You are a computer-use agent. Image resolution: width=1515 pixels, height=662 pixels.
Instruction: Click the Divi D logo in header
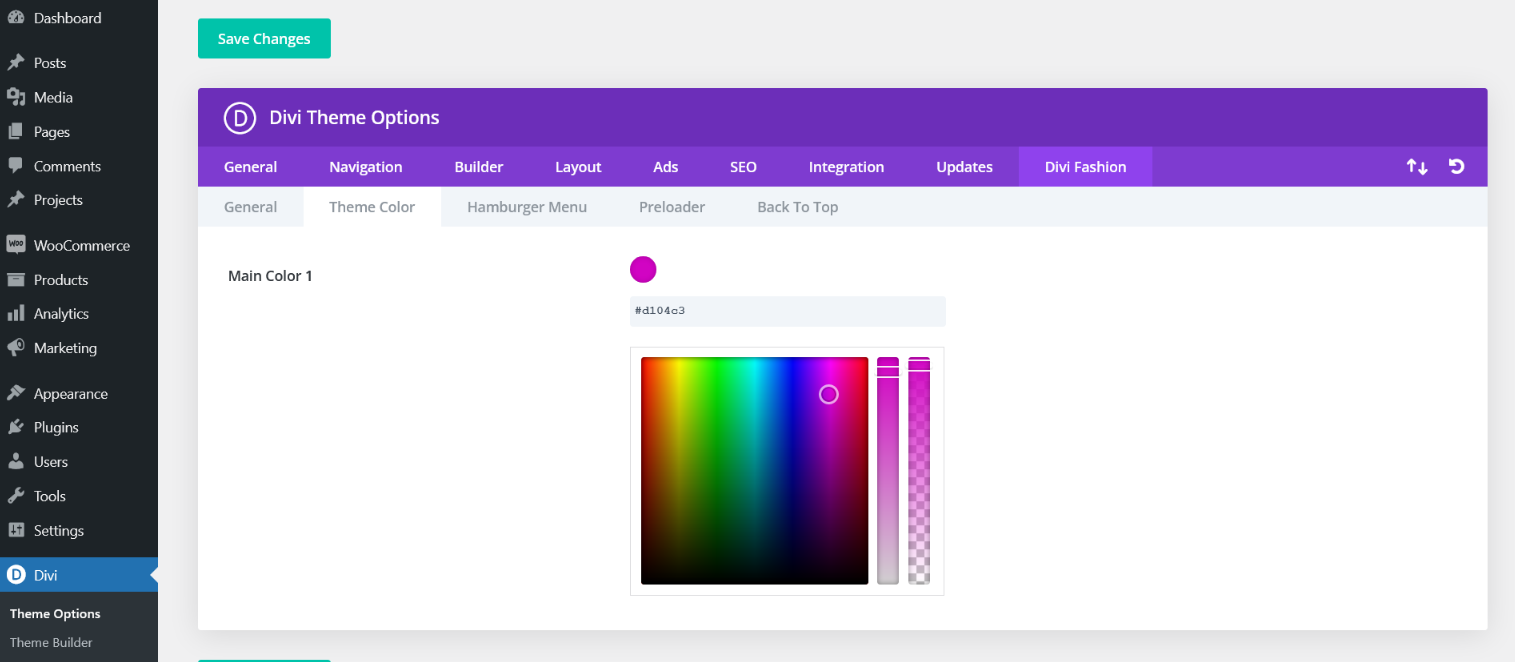(240, 118)
